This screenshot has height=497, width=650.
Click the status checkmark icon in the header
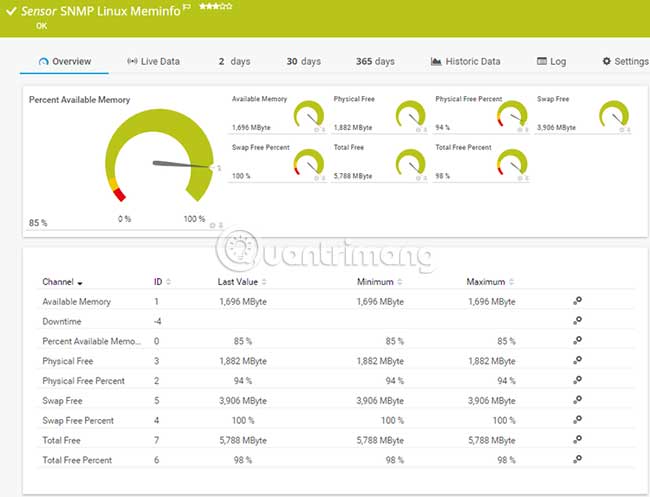[x=11, y=11]
